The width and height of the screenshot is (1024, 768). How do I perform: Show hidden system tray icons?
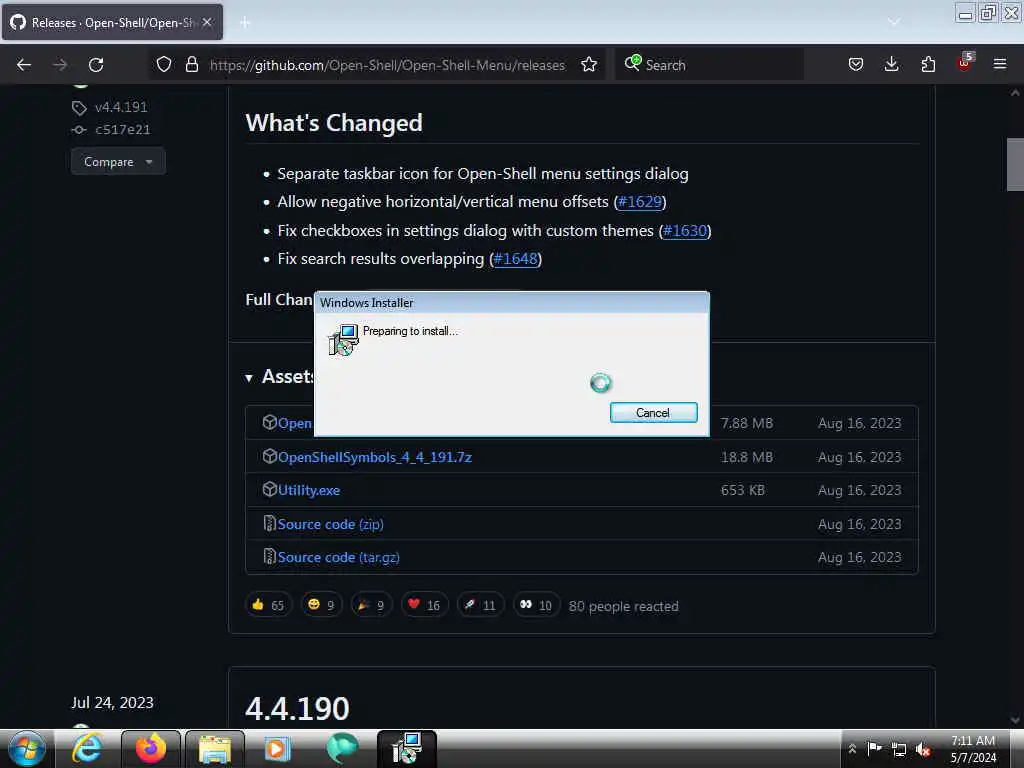pos(852,749)
